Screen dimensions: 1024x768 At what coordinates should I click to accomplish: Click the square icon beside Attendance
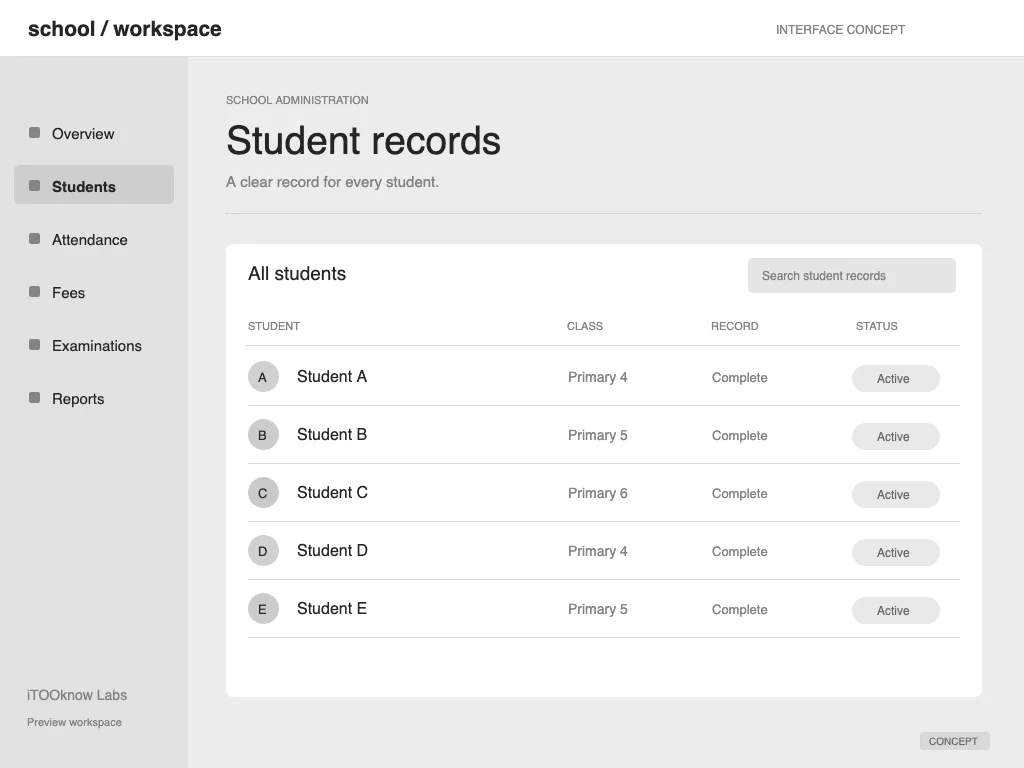pos(35,238)
